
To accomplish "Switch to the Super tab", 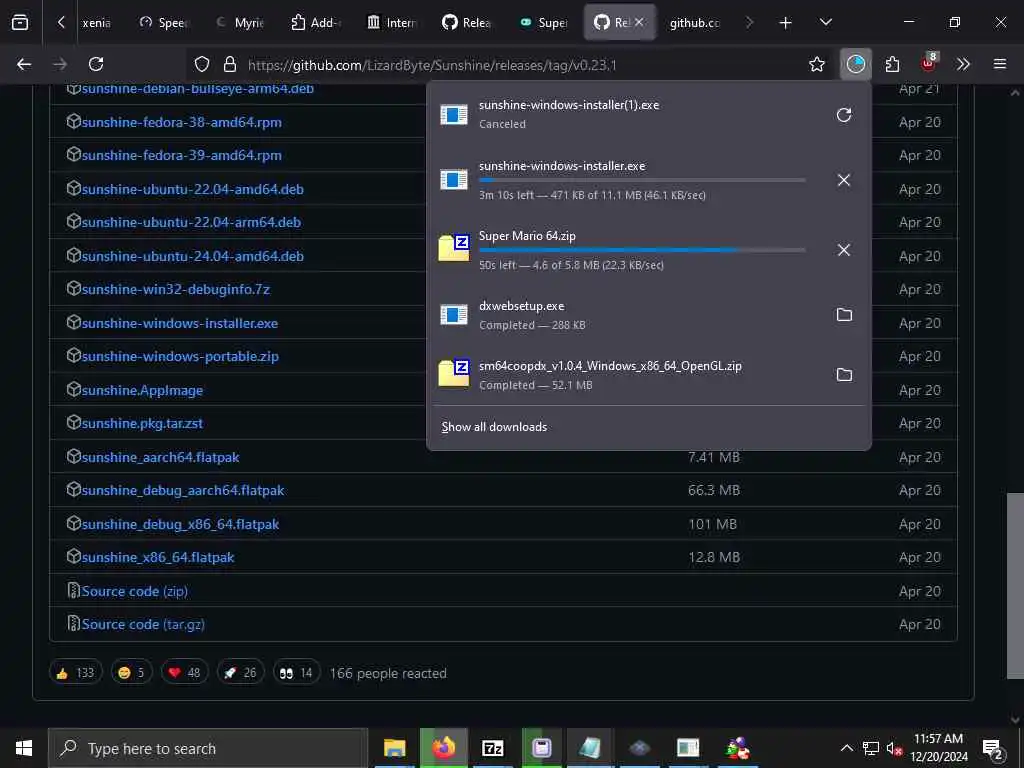I will (x=543, y=23).
